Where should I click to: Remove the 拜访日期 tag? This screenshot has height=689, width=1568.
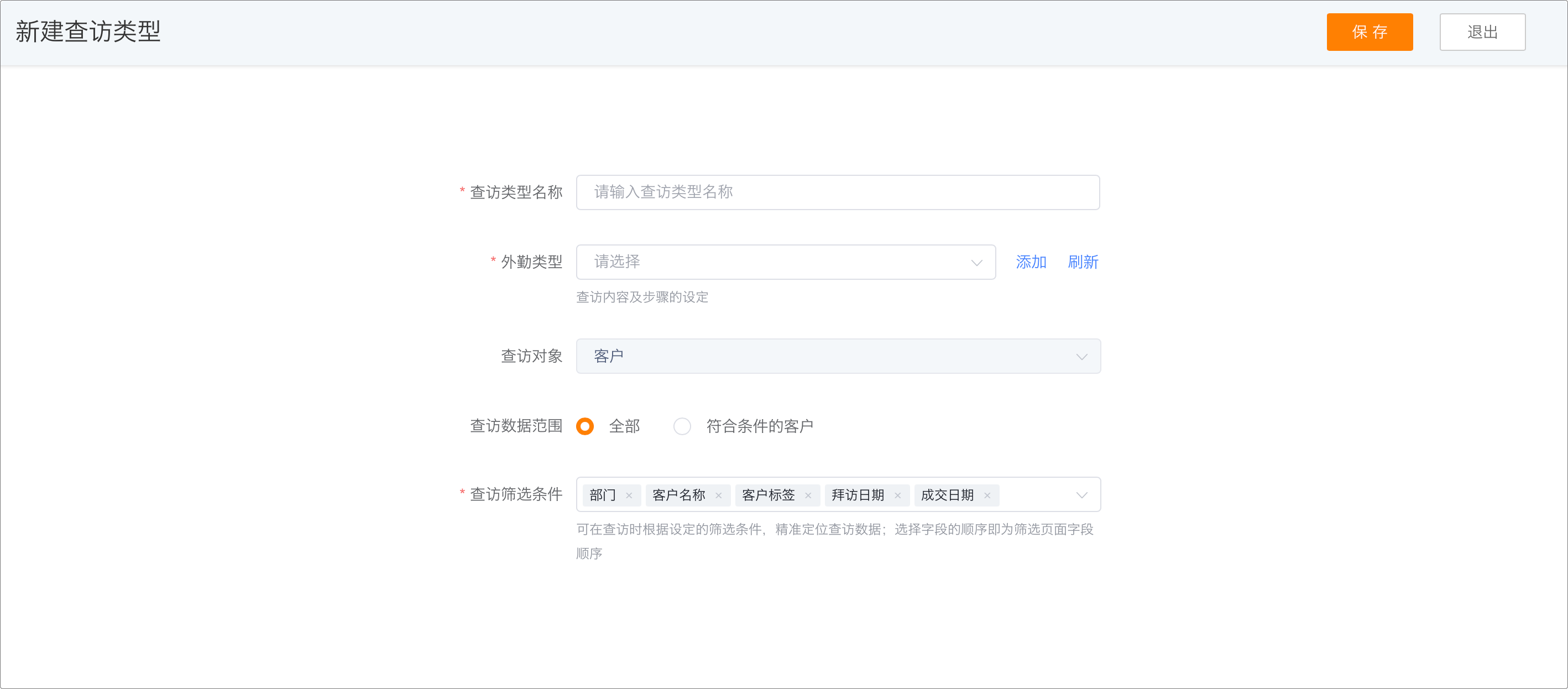pos(897,495)
